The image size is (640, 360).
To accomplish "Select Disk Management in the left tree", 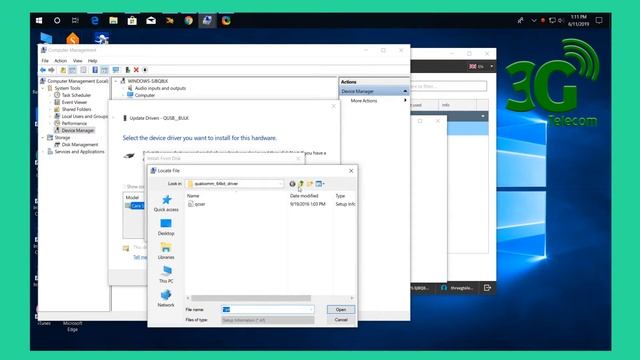I will pos(80,145).
